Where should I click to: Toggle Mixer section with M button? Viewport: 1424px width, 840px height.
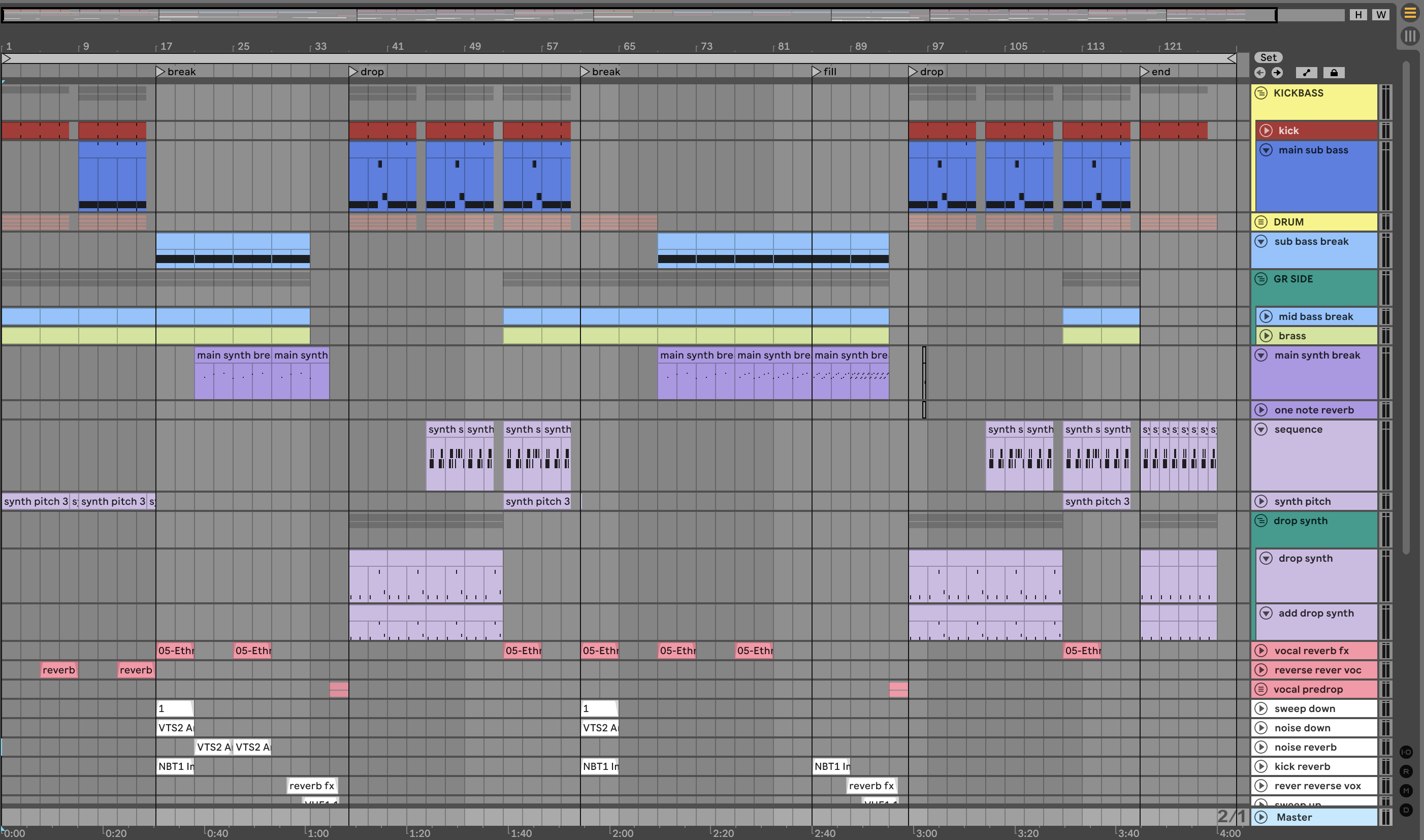tap(1406, 791)
